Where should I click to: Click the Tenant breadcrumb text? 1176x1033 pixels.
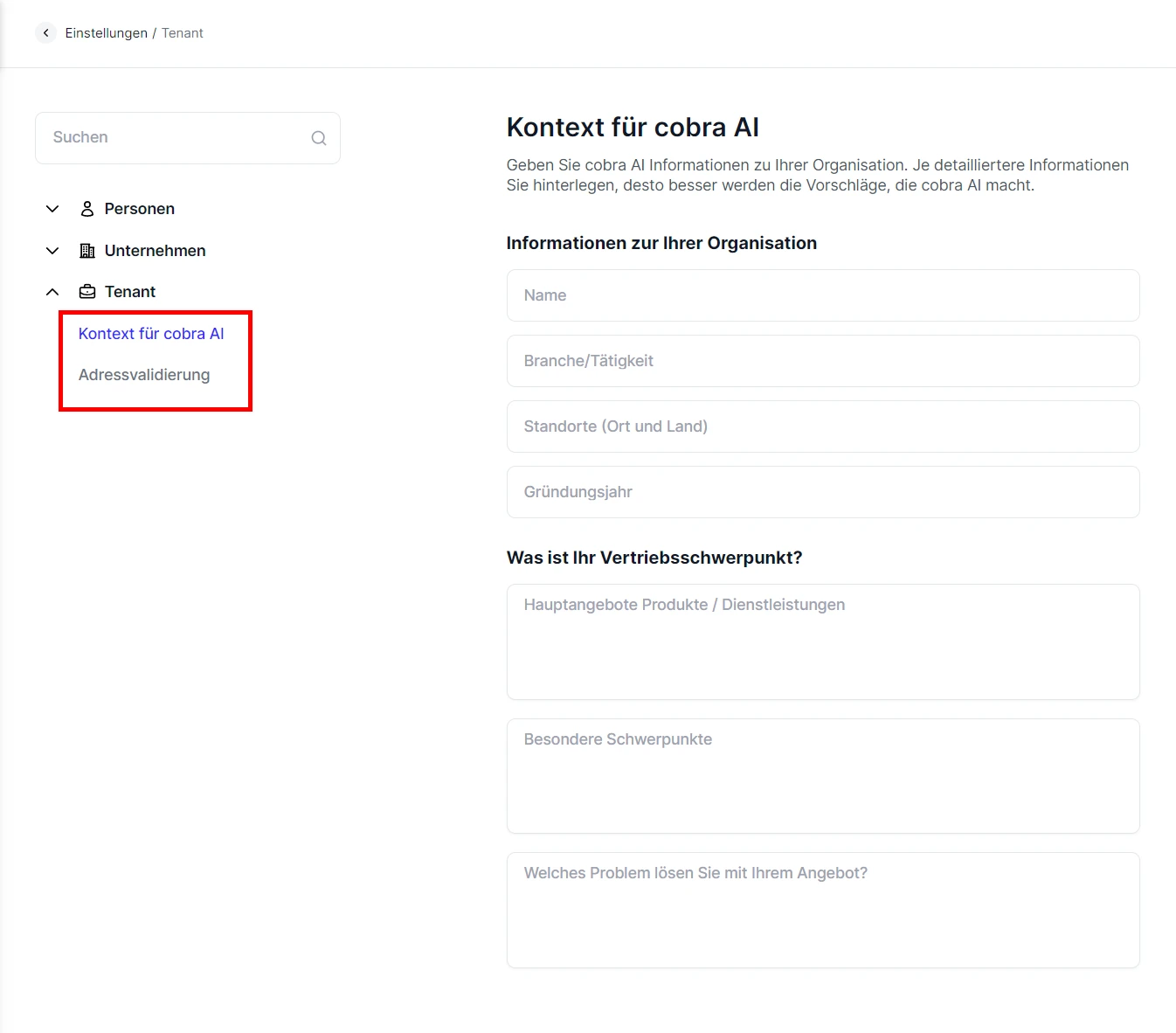[182, 33]
